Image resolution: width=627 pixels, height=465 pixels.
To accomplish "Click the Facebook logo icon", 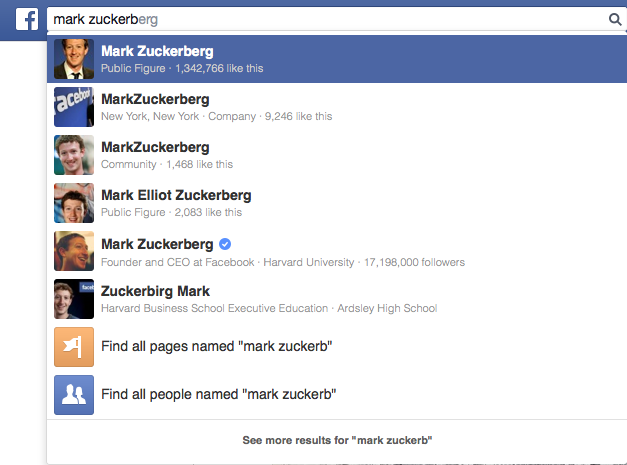I will click(27, 19).
